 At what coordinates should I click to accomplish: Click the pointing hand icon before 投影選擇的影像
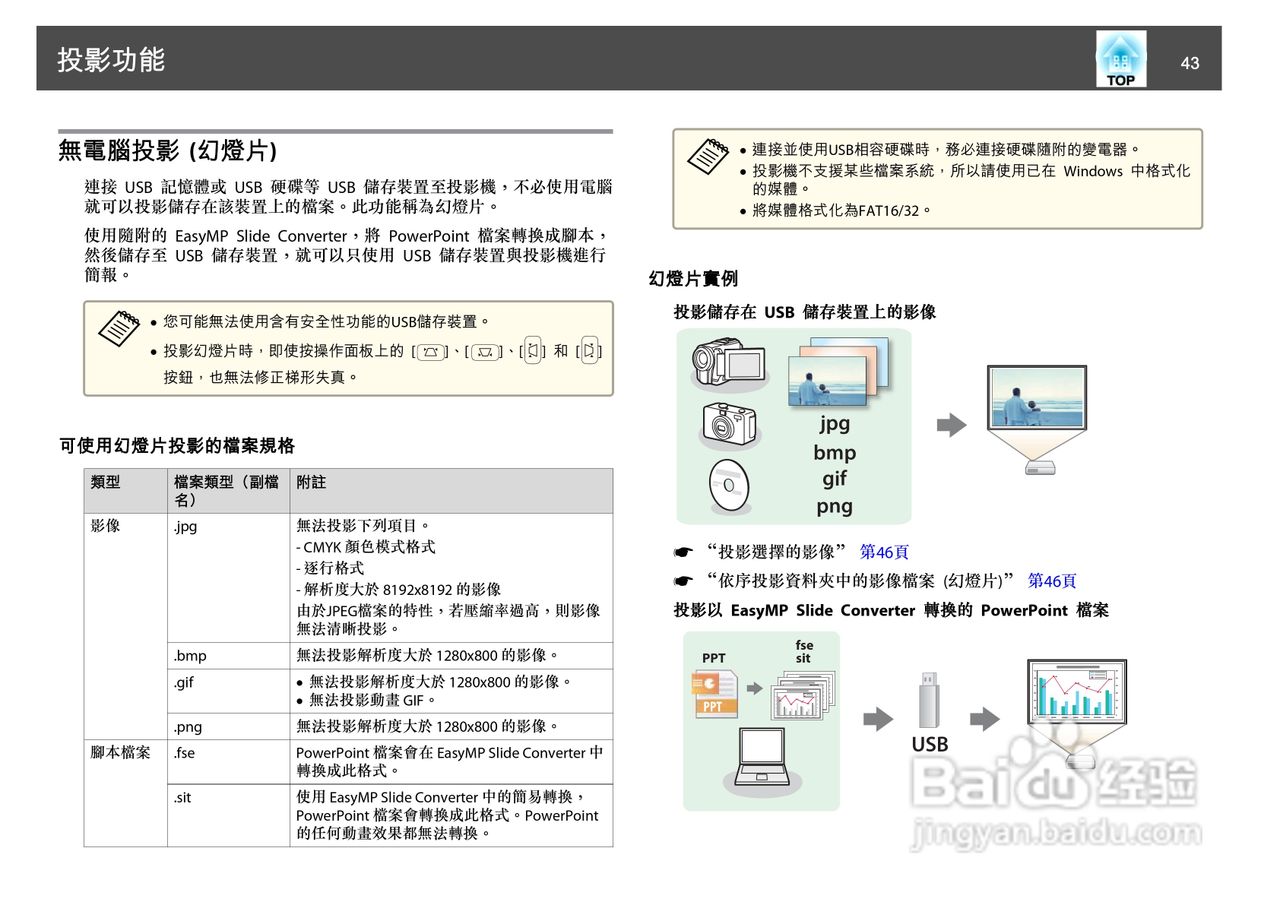click(x=683, y=552)
